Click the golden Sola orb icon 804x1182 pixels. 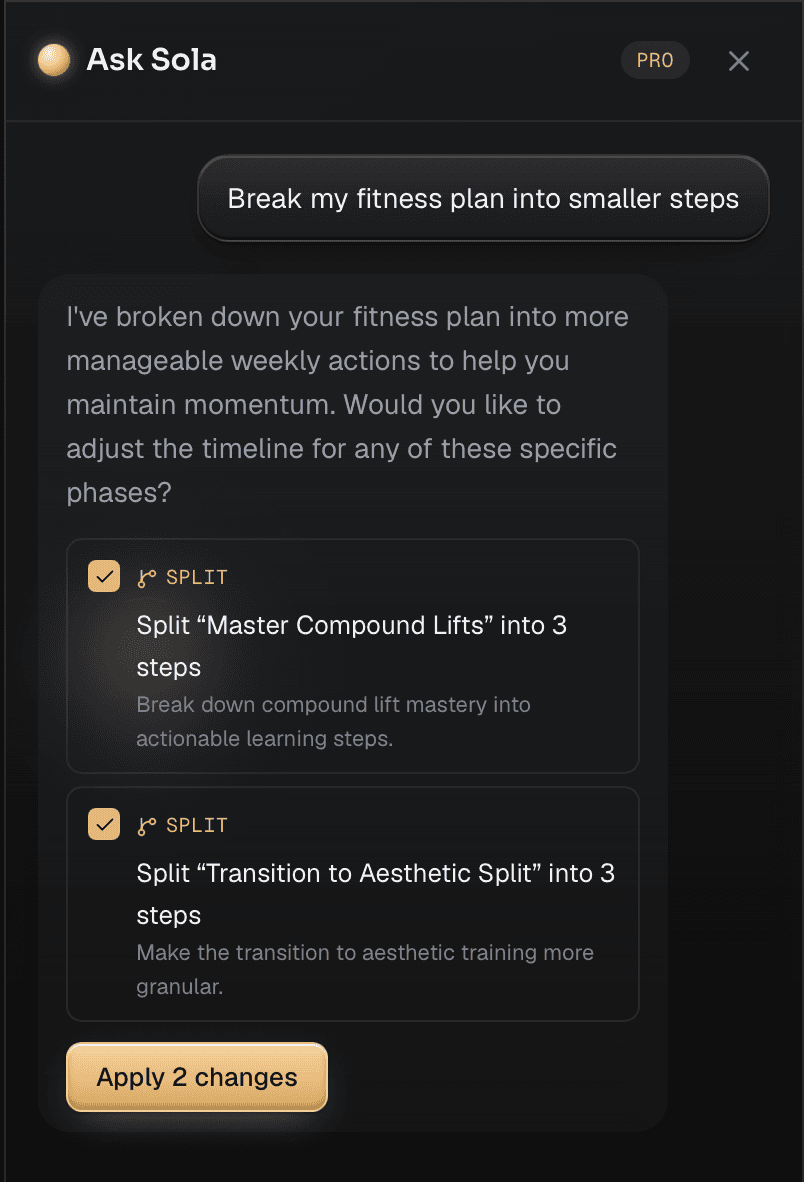(x=53, y=60)
